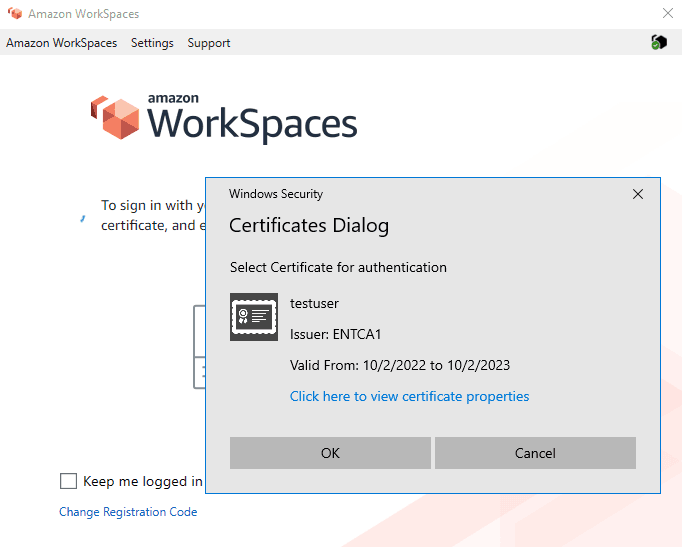The width and height of the screenshot is (682, 547).
Task: Open the Support menu
Action: click(x=209, y=43)
